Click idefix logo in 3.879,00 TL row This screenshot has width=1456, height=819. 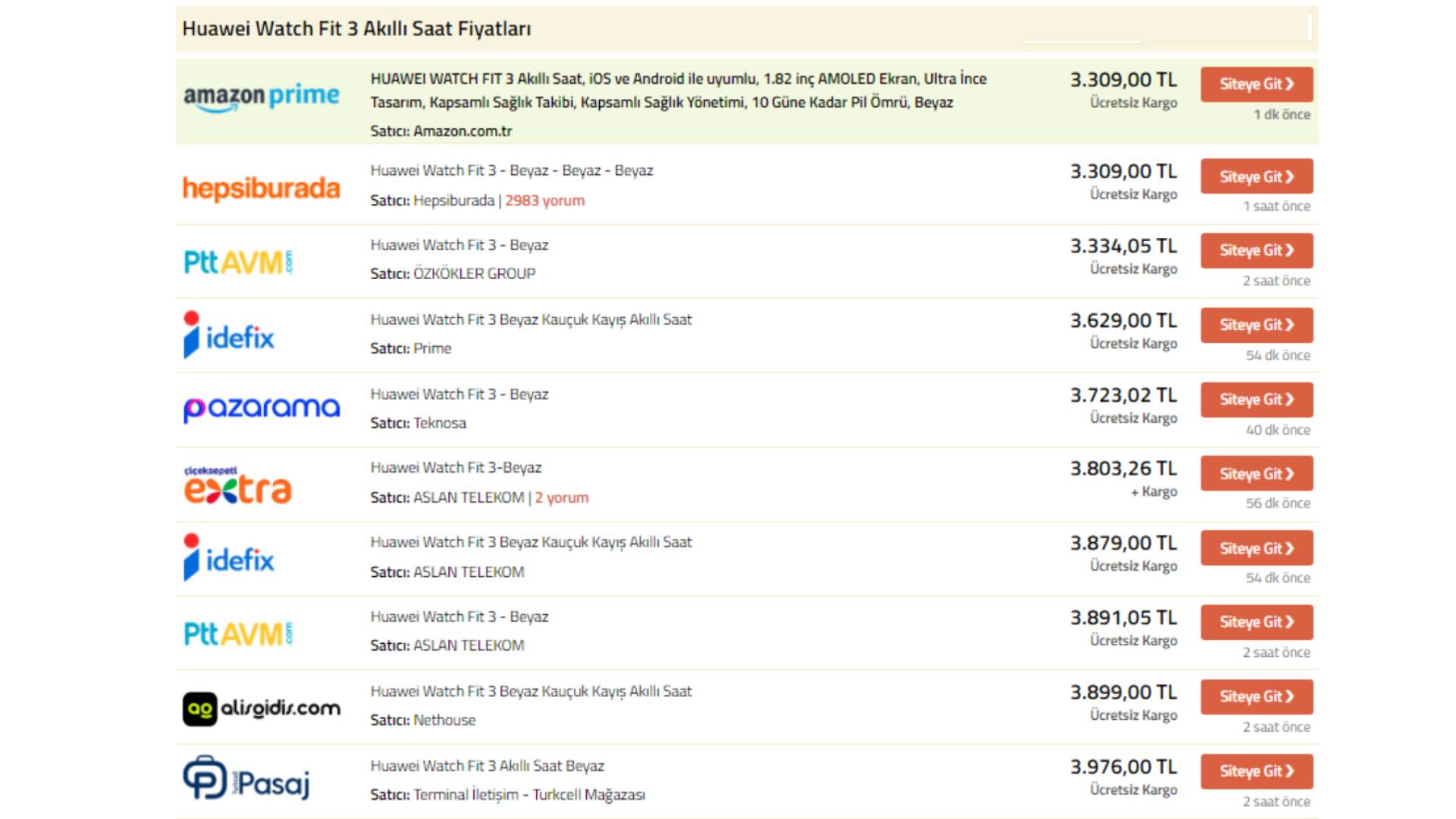228,557
